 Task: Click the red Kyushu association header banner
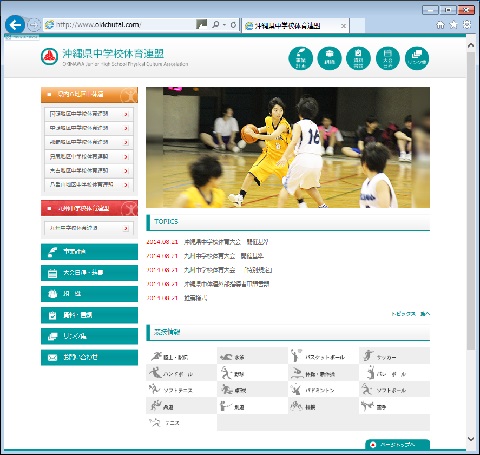click(89, 208)
